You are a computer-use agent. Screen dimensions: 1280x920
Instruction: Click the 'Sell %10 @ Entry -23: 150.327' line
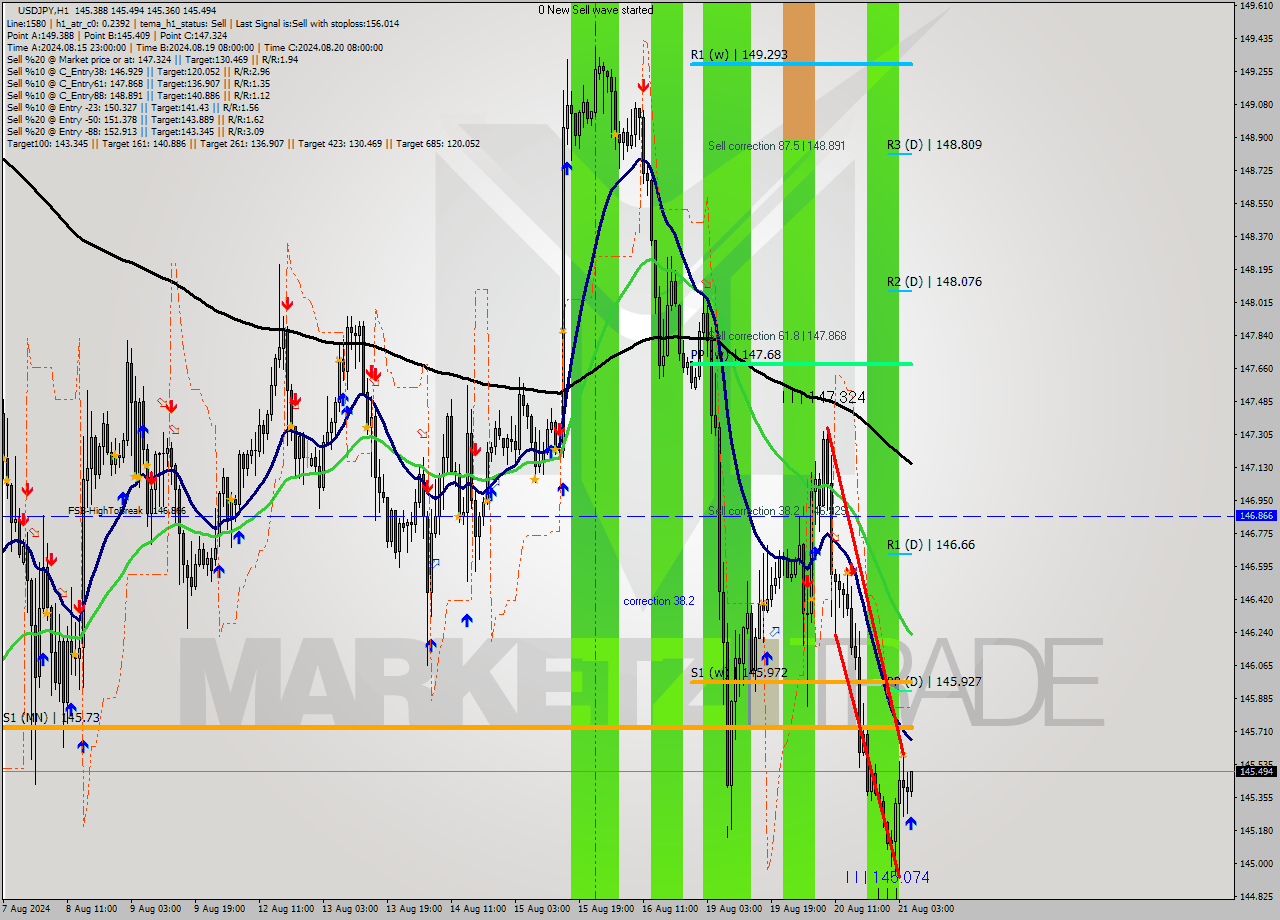click(133, 108)
